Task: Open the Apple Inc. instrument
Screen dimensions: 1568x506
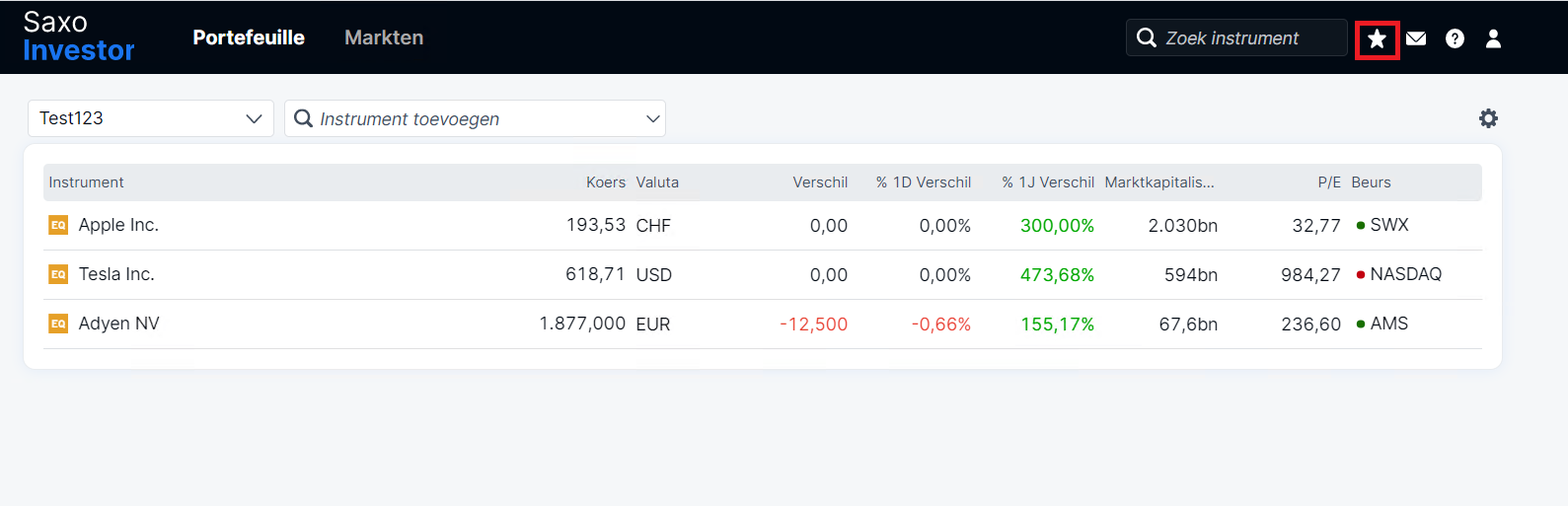Action: [118, 225]
